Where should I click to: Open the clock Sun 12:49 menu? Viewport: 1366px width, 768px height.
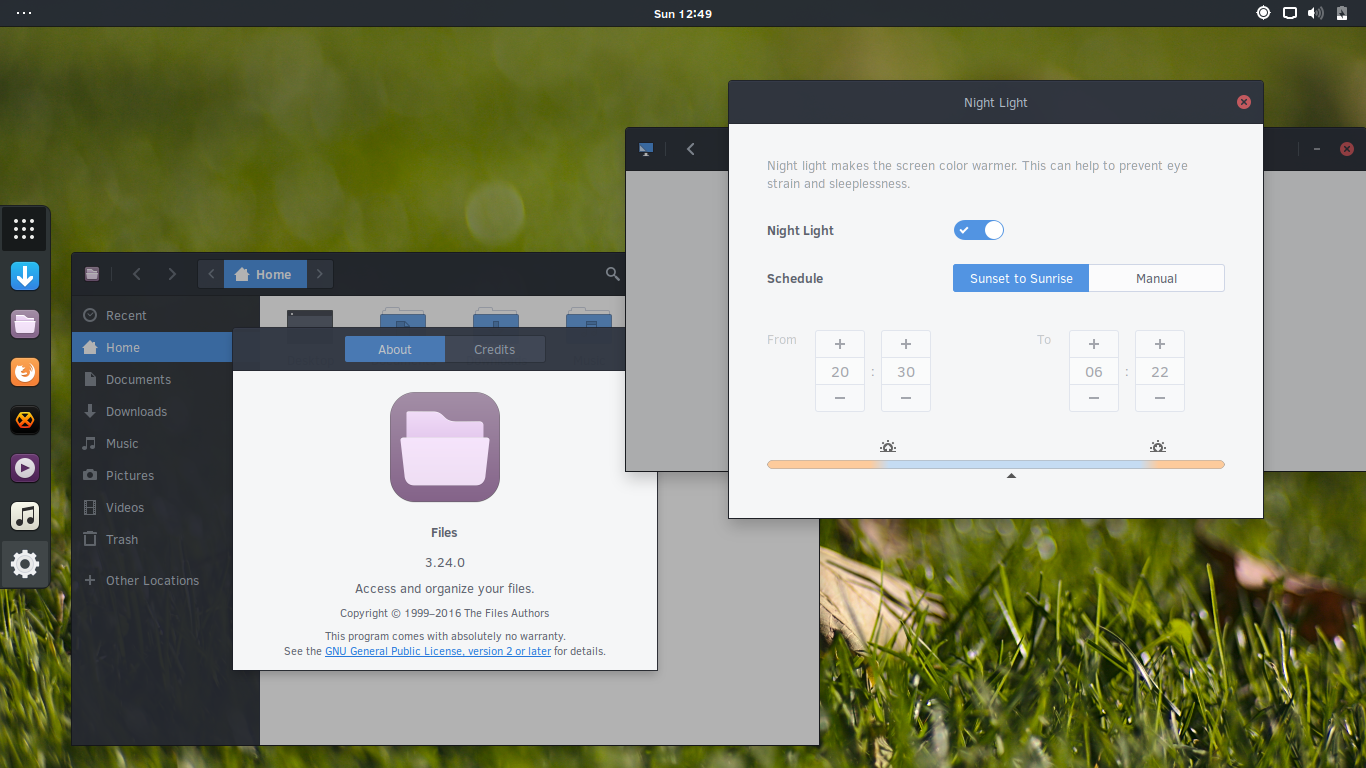point(683,14)
